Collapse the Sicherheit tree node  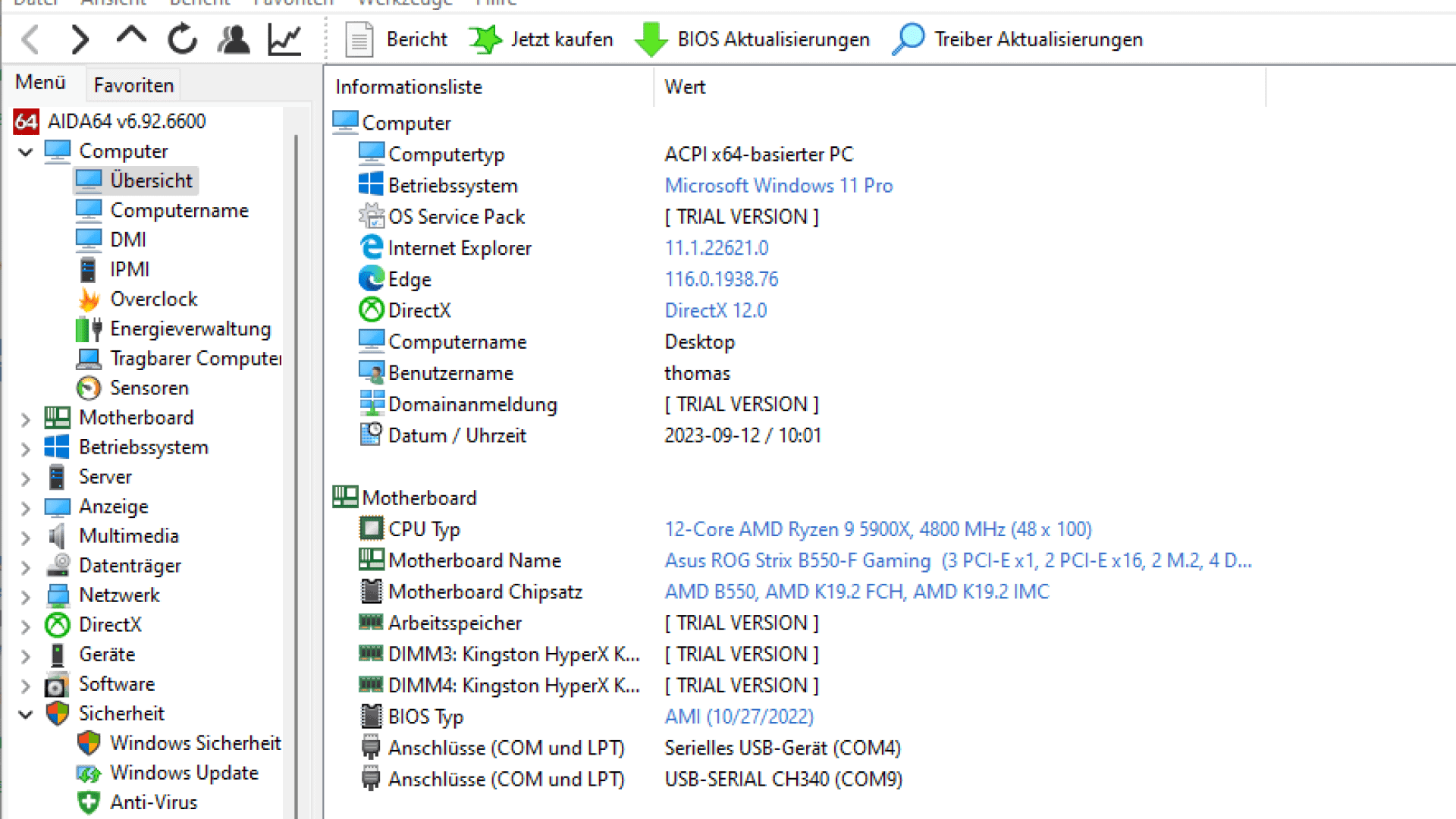(x=26, y=714)
